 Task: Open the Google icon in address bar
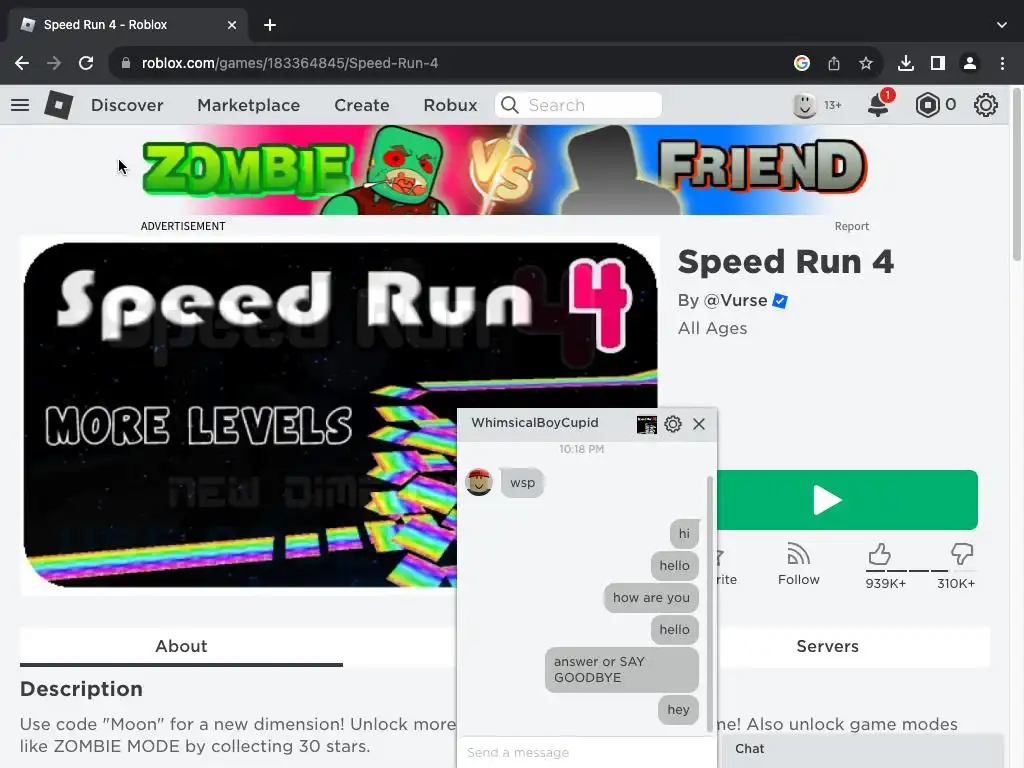[x=802, y=63]
